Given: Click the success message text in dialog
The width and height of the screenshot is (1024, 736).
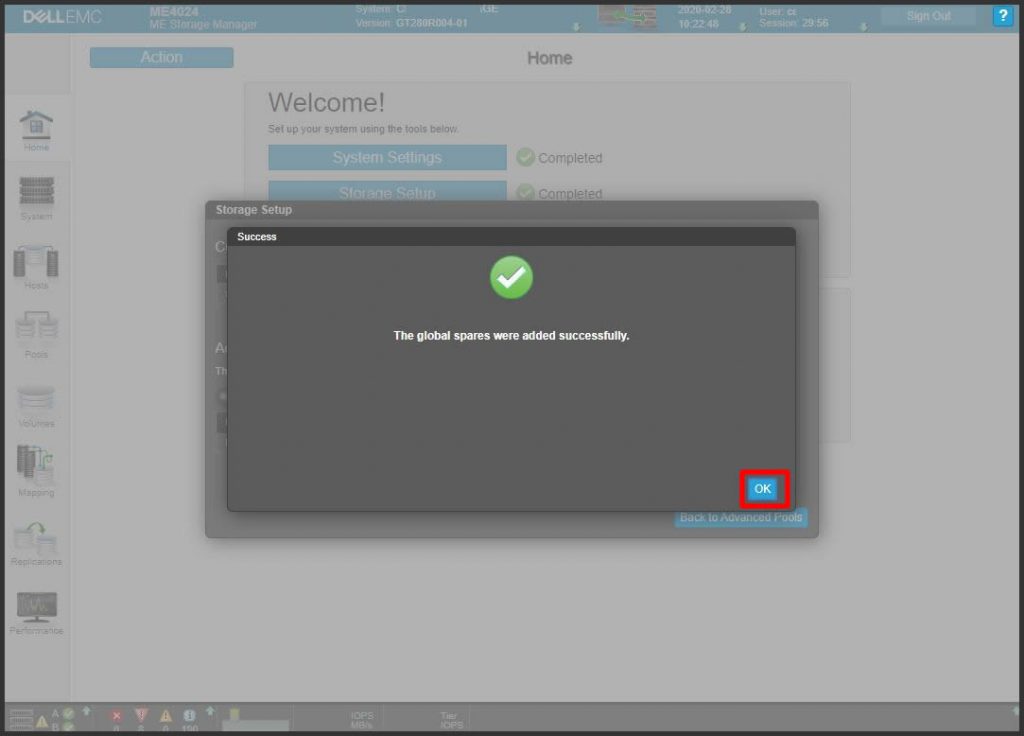Looking at the screenshot, I should [x=511, y=336].
